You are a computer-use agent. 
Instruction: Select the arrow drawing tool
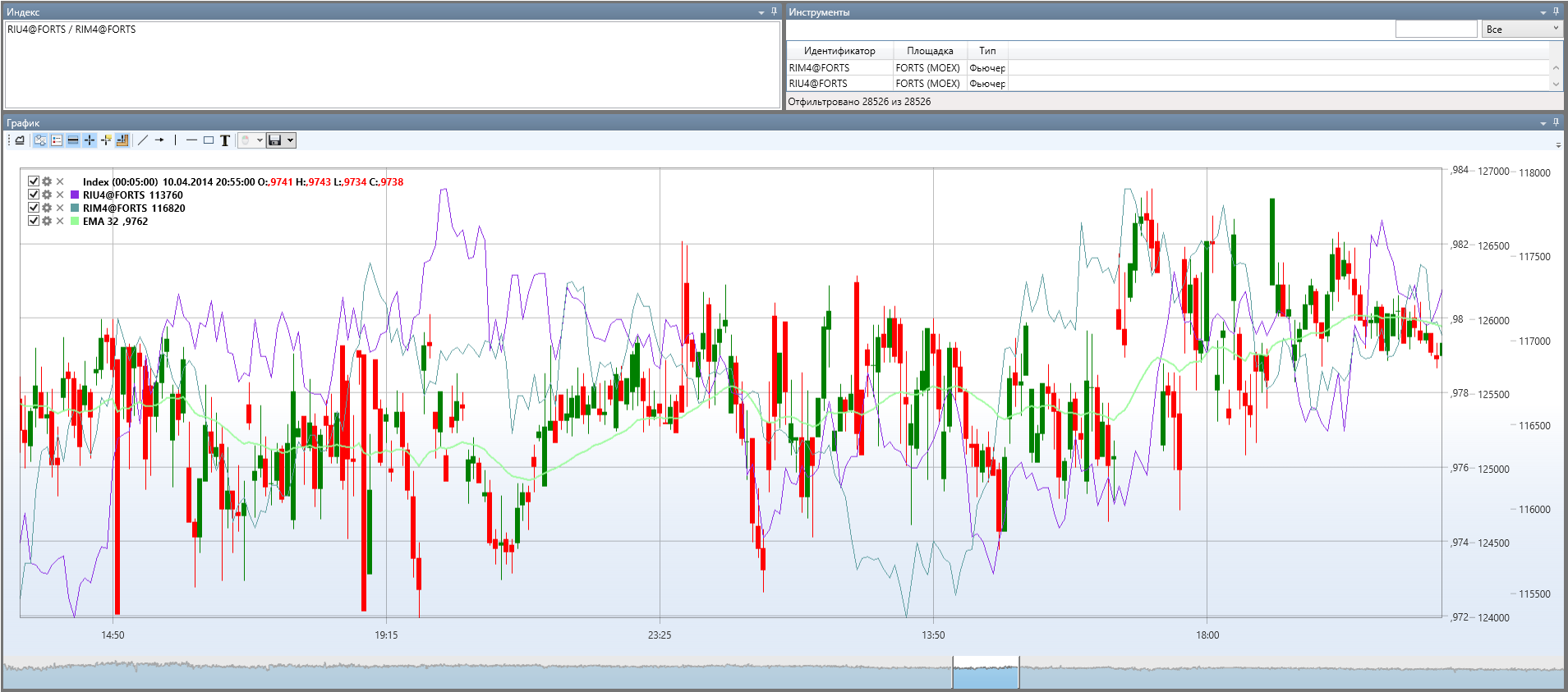coord(159,140)
